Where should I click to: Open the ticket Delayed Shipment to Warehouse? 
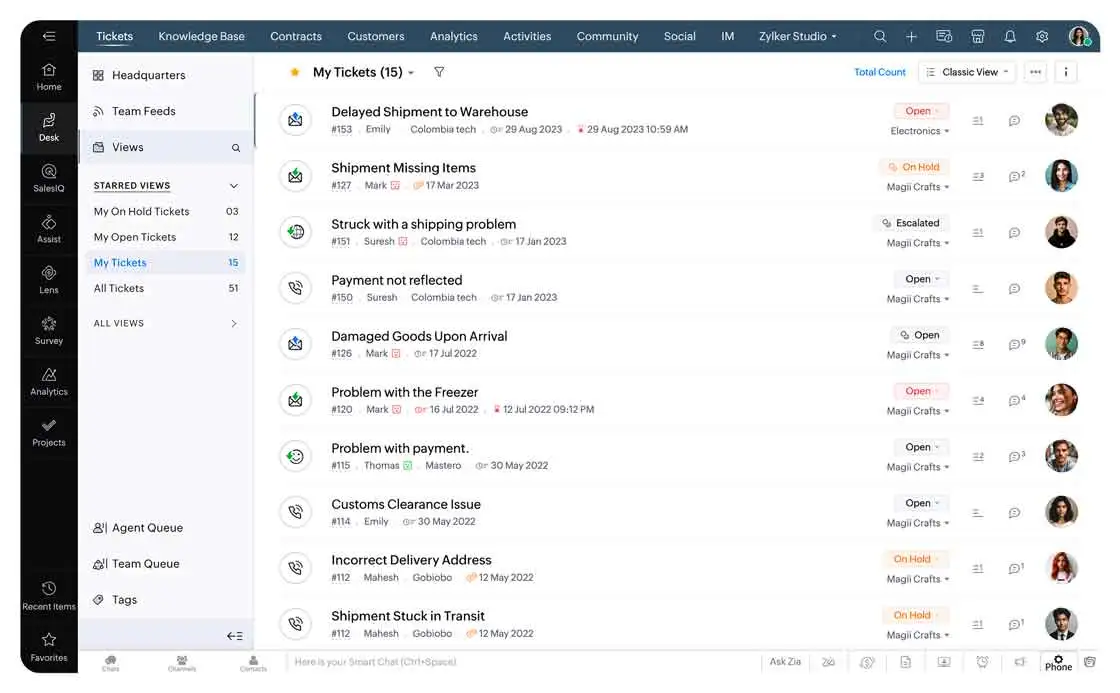pos(429,111)
